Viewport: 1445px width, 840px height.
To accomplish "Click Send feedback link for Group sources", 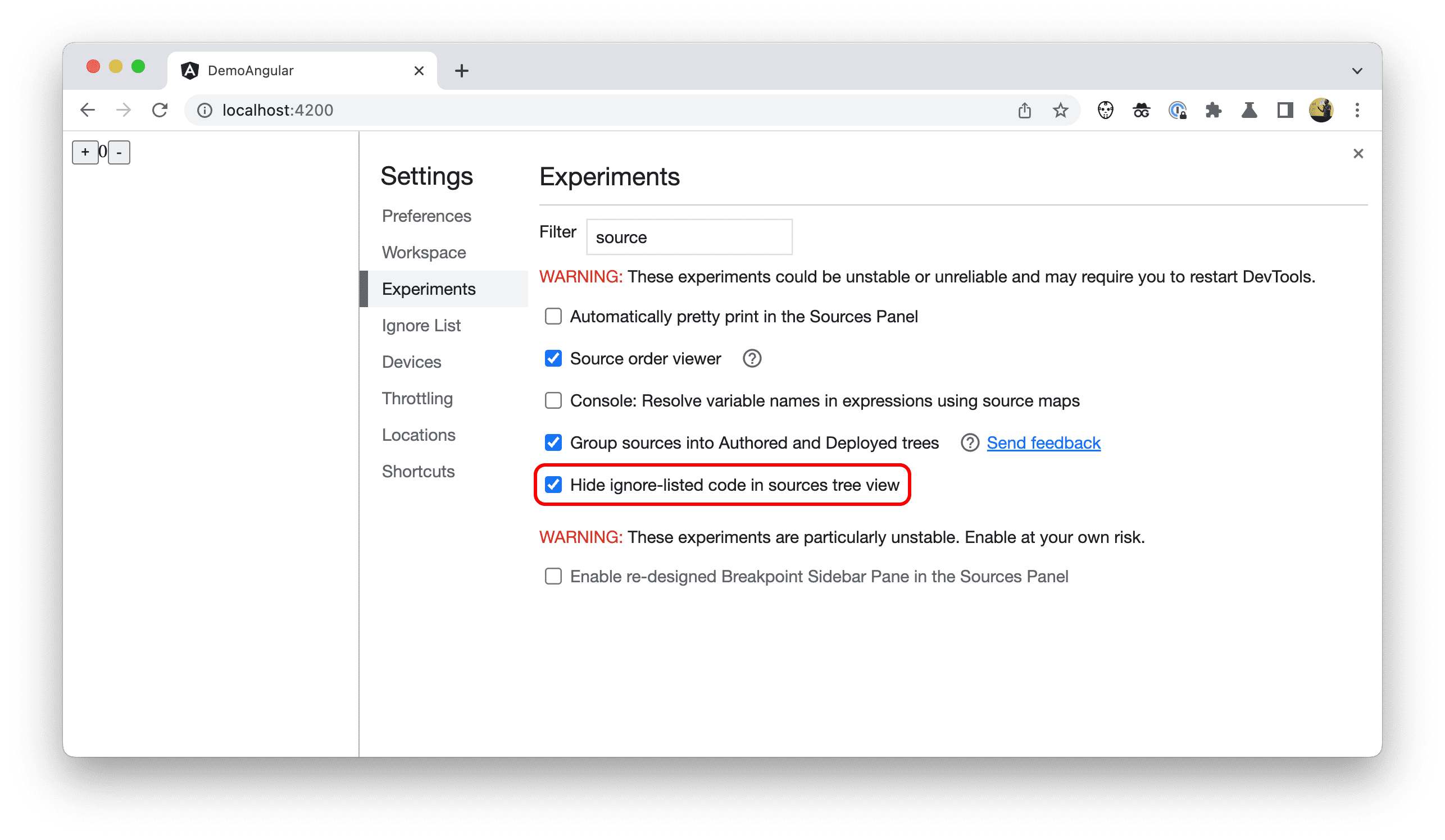I will (x=1043, y=442).
